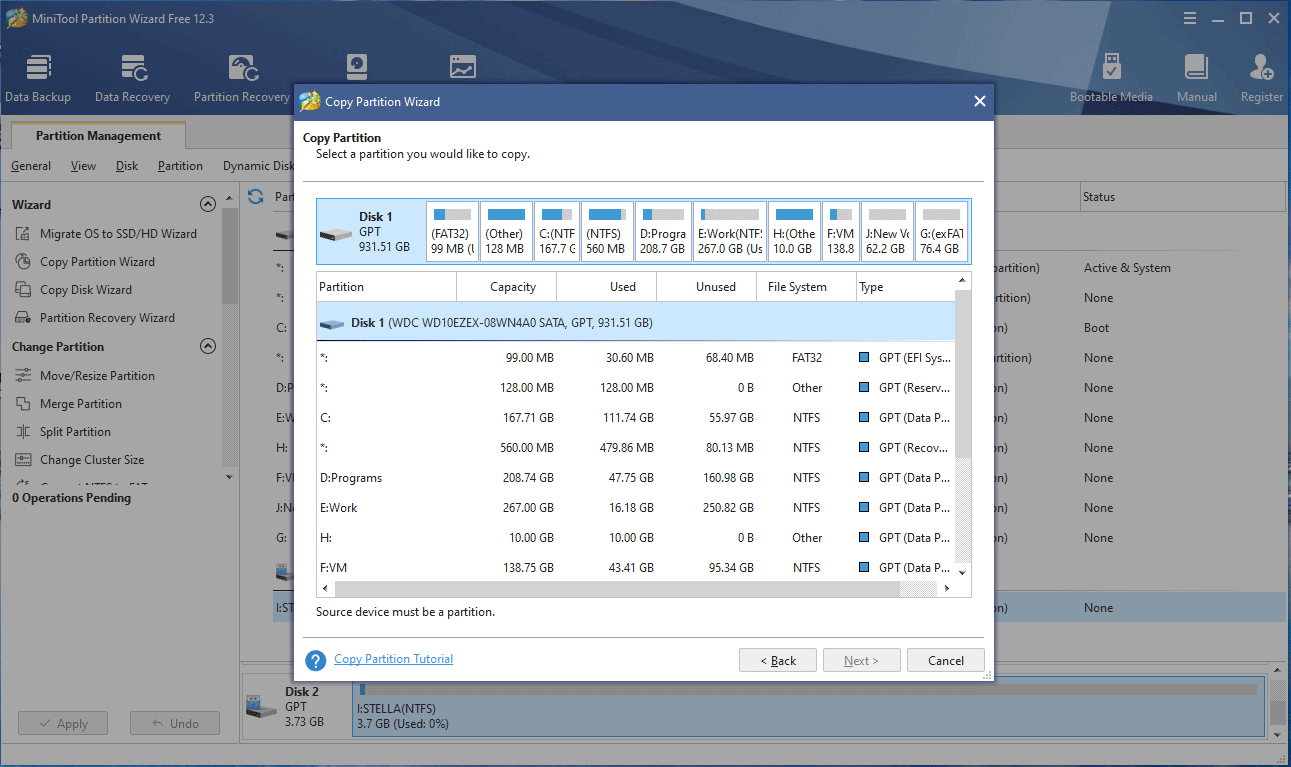
Task: Select the Partition Management tab
Action: (98, 136)
